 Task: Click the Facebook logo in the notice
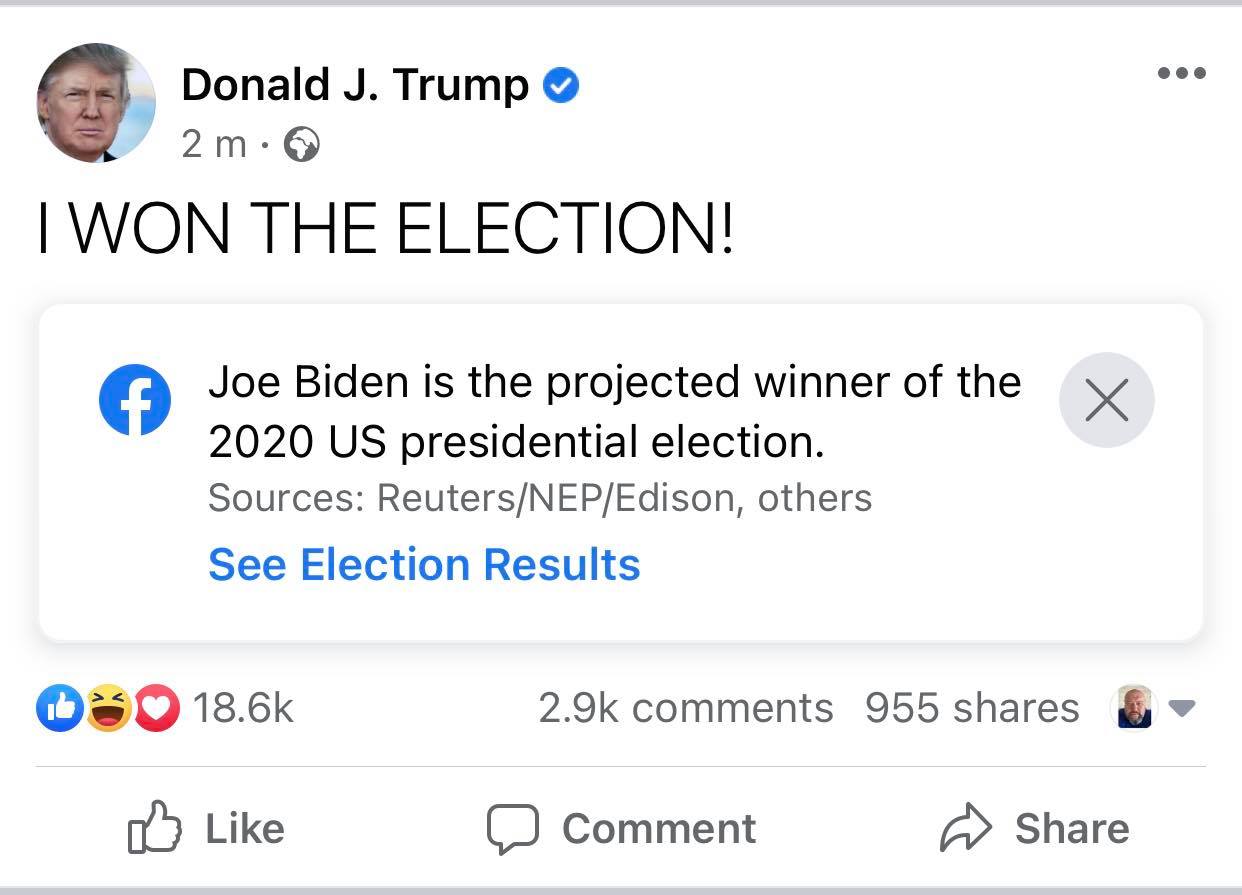coord(134,400)
